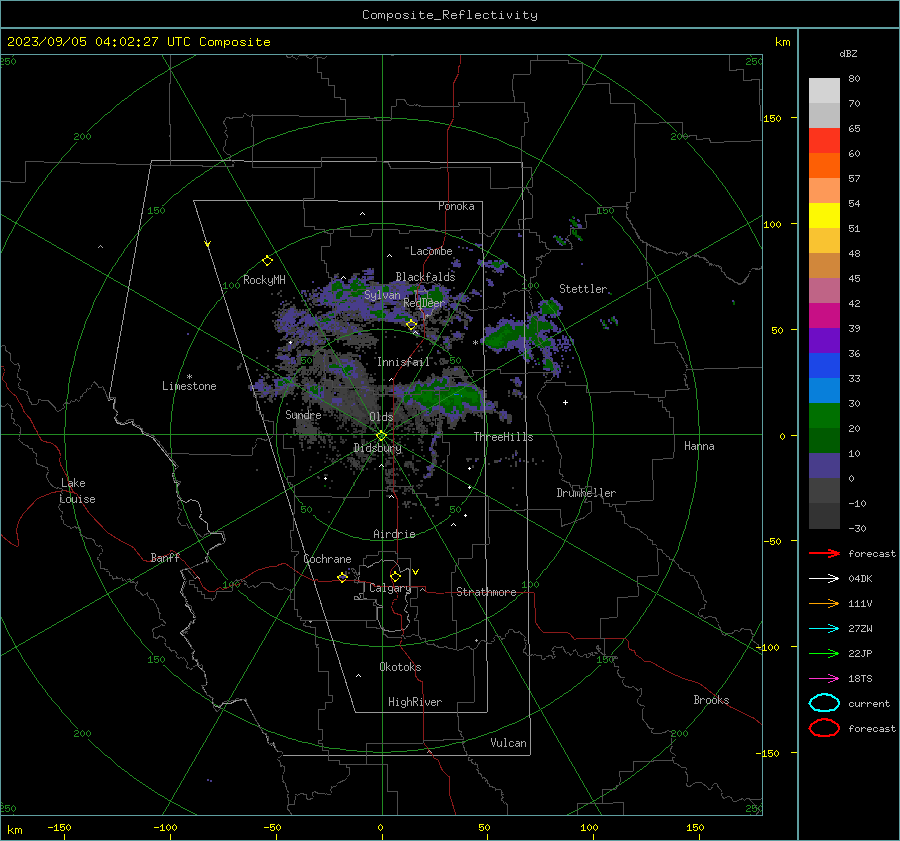Click the yellow diamond marker above Calgary

click(x=395, y=576)
